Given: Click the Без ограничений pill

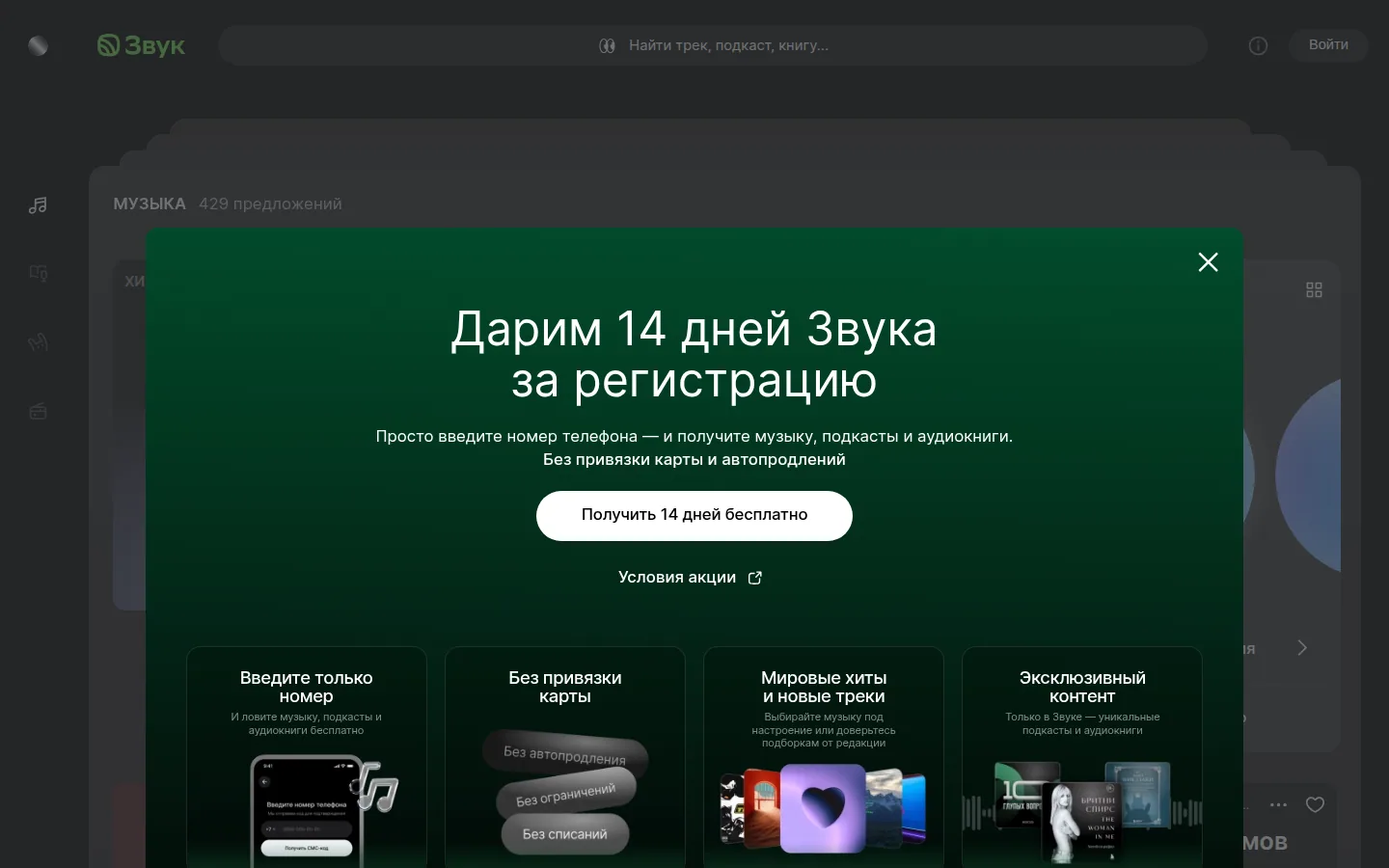Looking at the screenshot, I should point(565,795).
